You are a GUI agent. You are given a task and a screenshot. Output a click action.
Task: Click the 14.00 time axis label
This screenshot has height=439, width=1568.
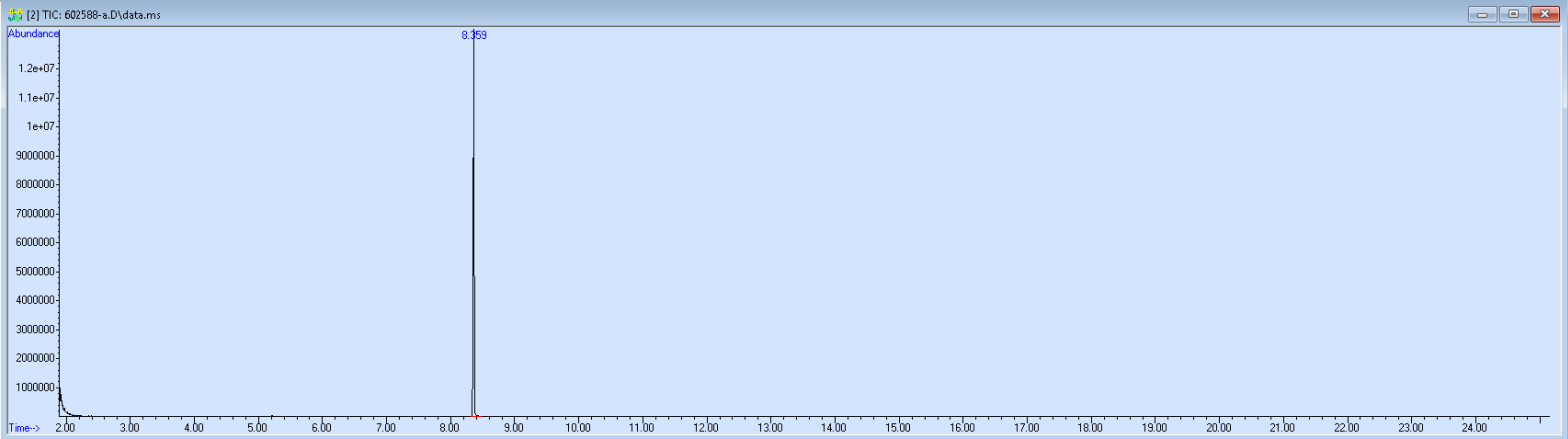(x=834, y=428)
